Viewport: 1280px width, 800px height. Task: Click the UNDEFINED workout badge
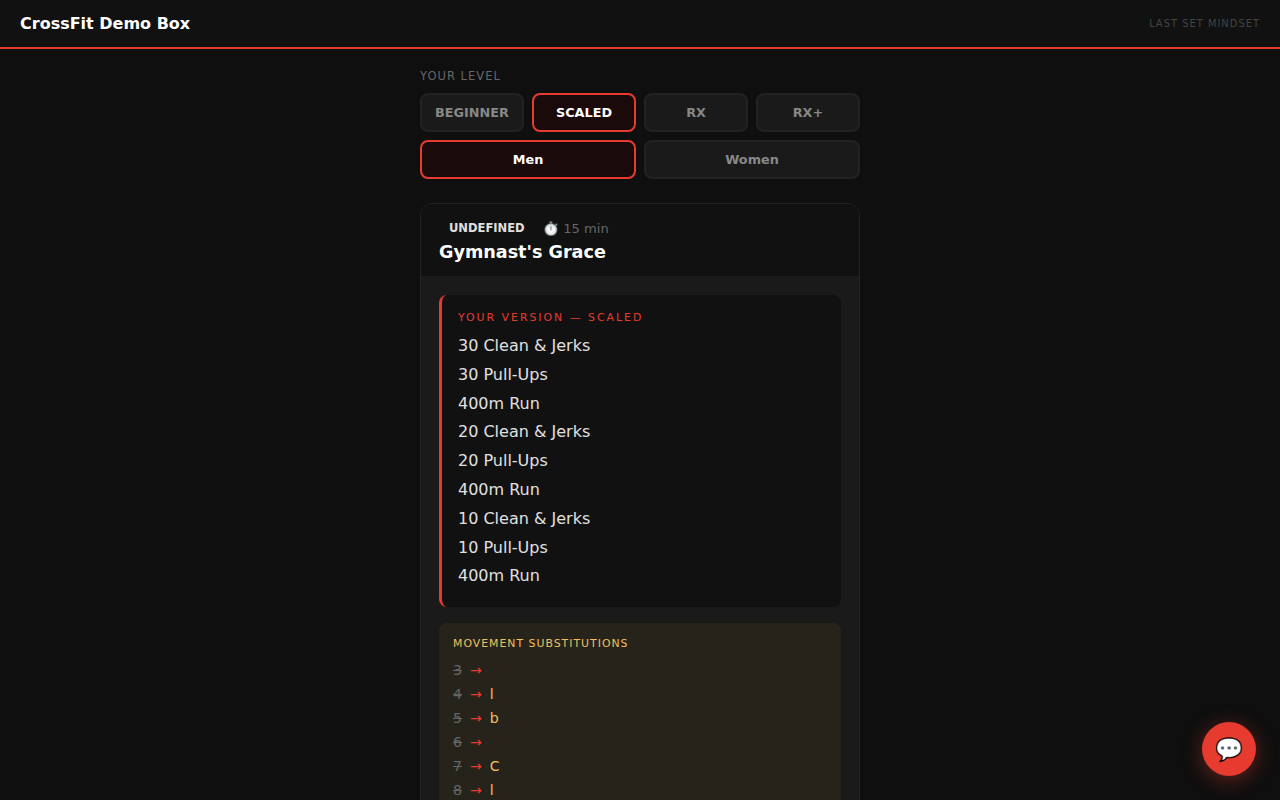[x=486, y=228]
